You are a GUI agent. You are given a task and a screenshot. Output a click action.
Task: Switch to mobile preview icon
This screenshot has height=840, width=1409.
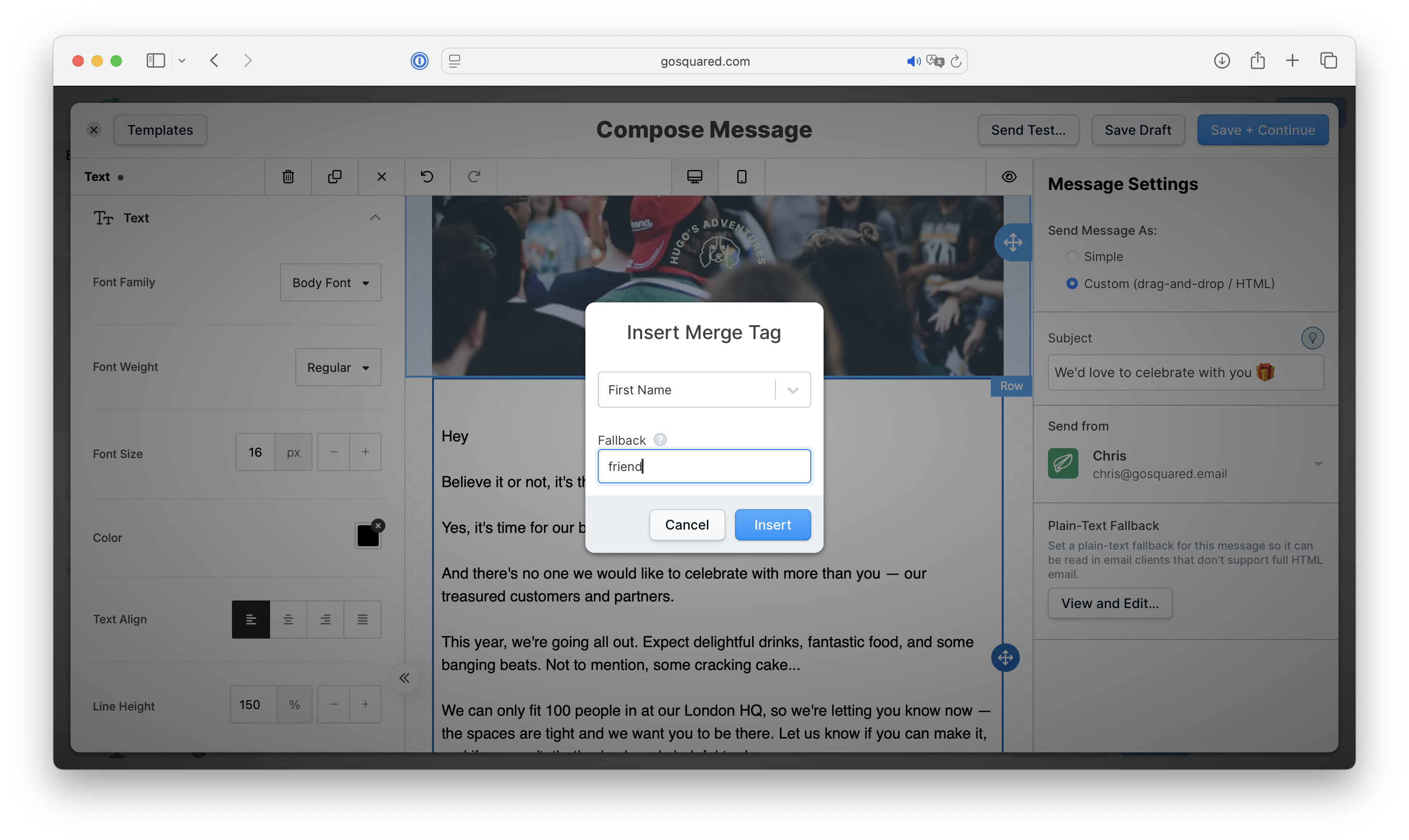[742, 177]
